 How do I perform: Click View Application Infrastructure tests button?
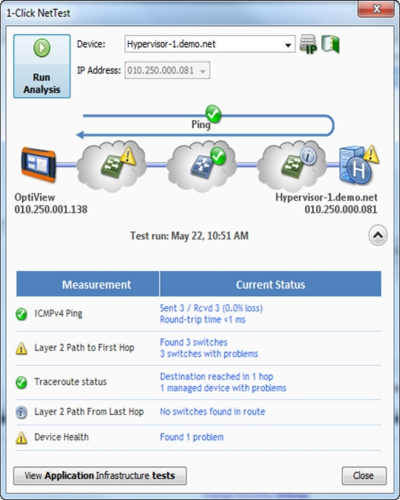pyautogui.click(x=100, y=476)
